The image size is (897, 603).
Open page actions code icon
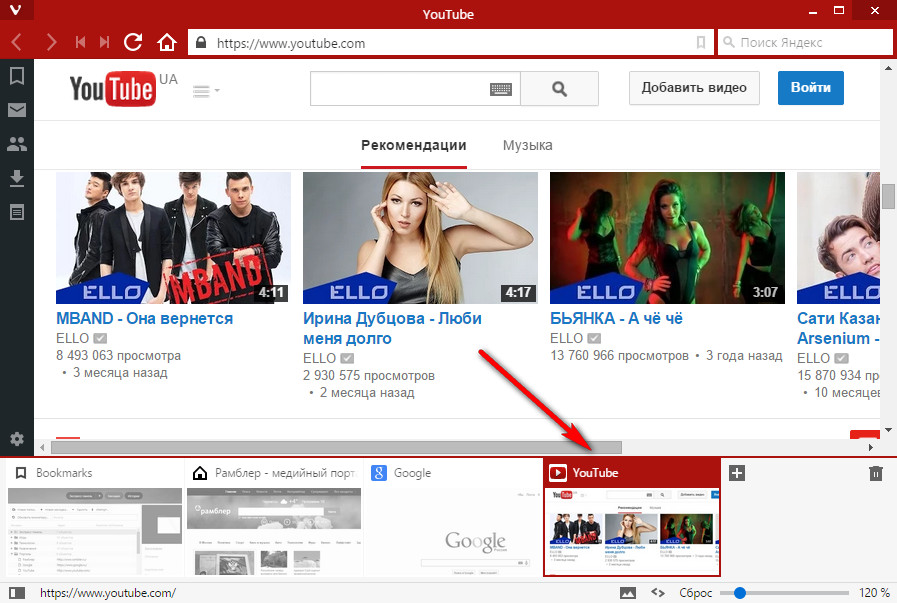[658, 593]
